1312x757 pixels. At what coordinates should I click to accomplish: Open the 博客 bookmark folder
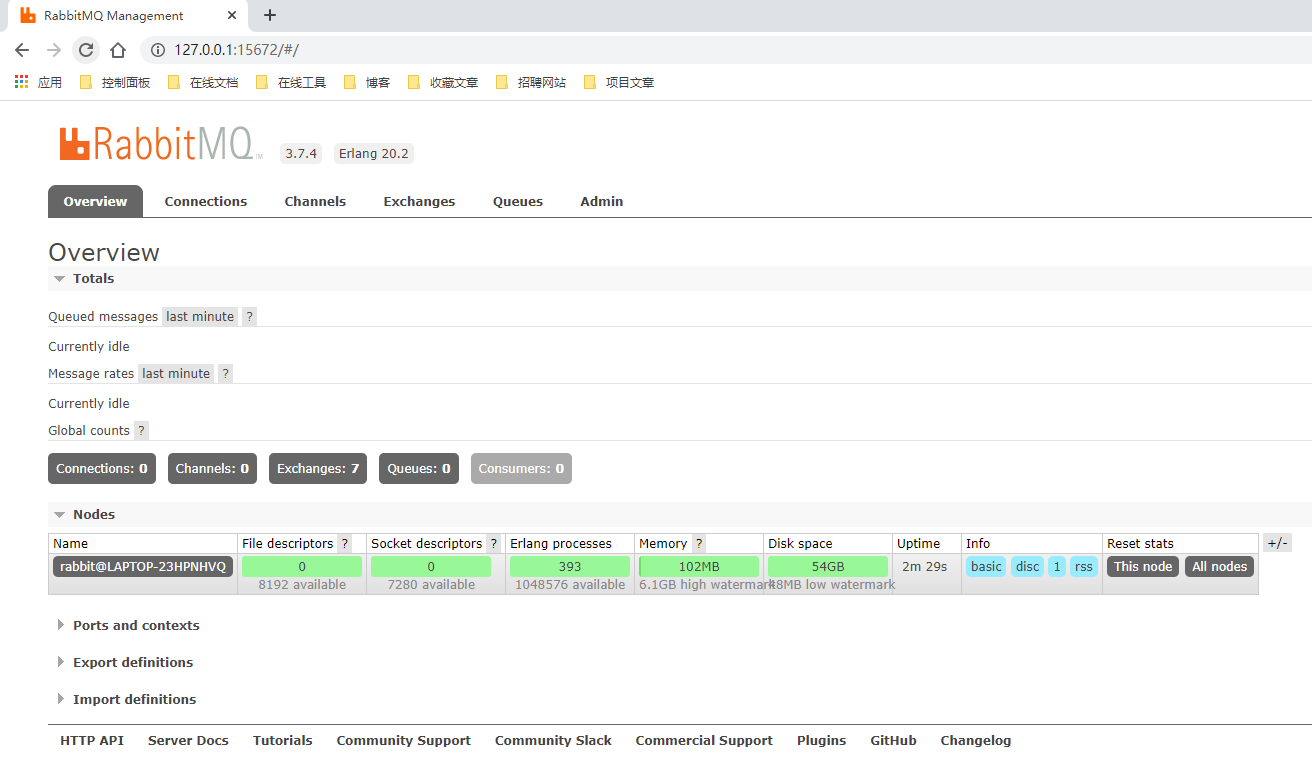(x=367, y=82)
